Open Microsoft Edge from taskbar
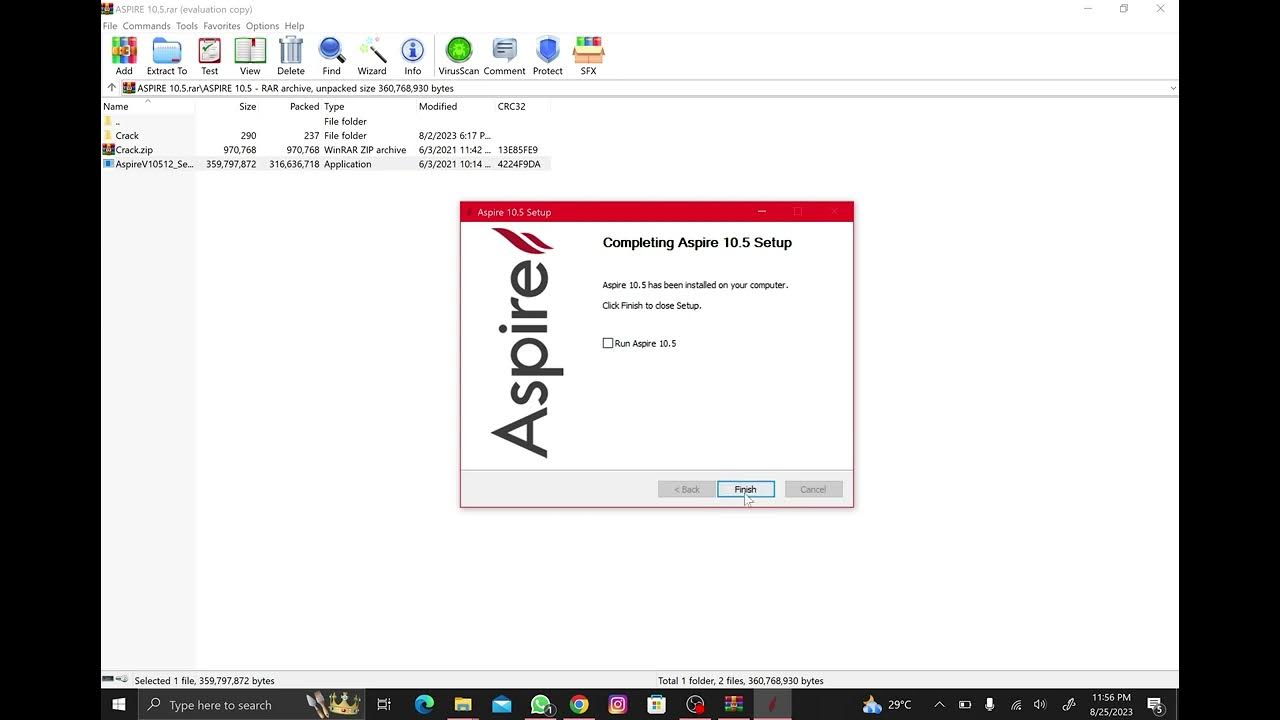This screenshot has height=720, width=1280. pyautogui.click(x=424, y=705)
